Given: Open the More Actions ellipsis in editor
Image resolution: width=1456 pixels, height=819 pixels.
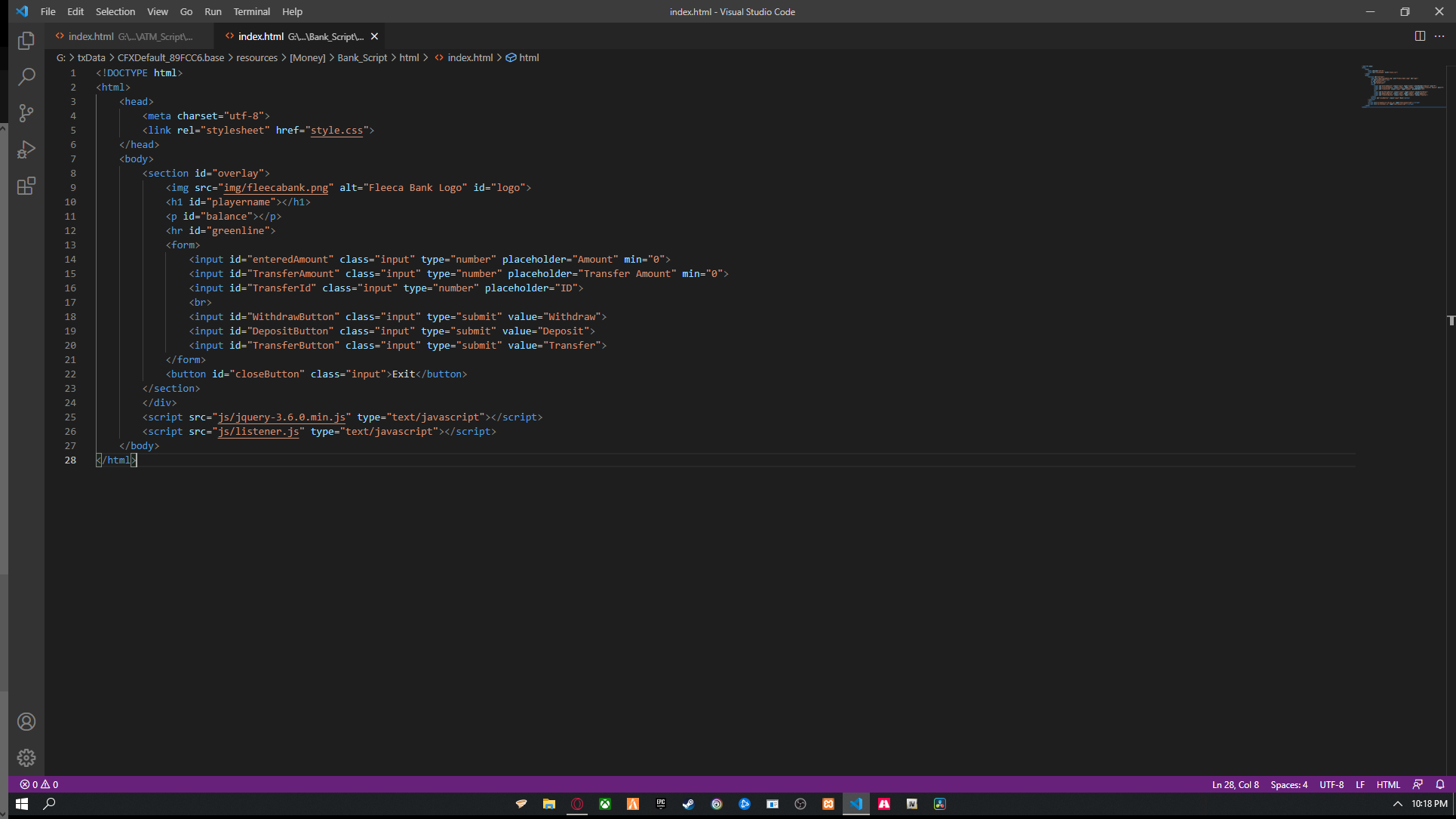Looking at the screenshot, I should (1439, 36).
